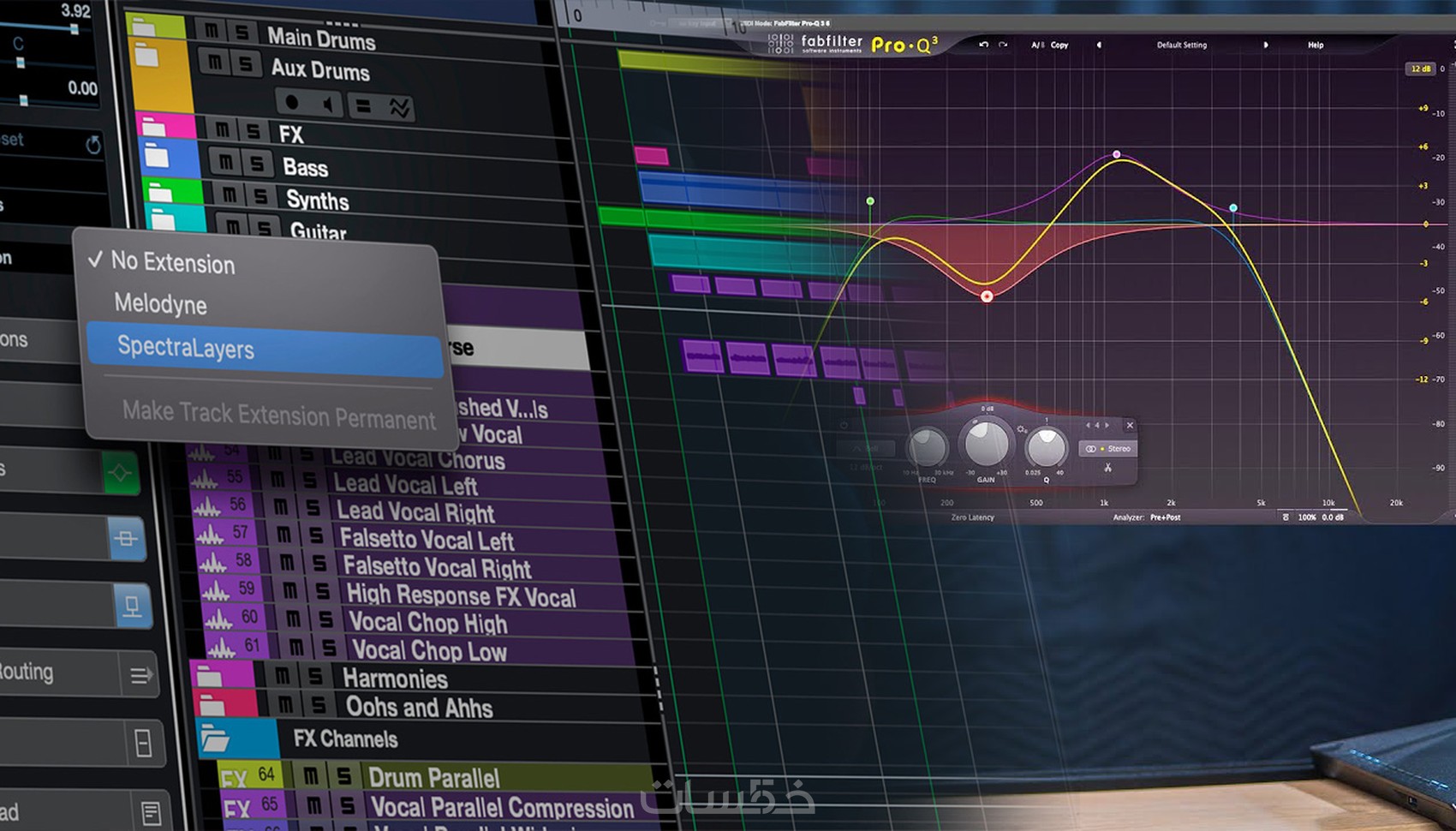Screen dimensions: 1456x831
Task: Click the Bass folder icon
Action: coord(157,156)
